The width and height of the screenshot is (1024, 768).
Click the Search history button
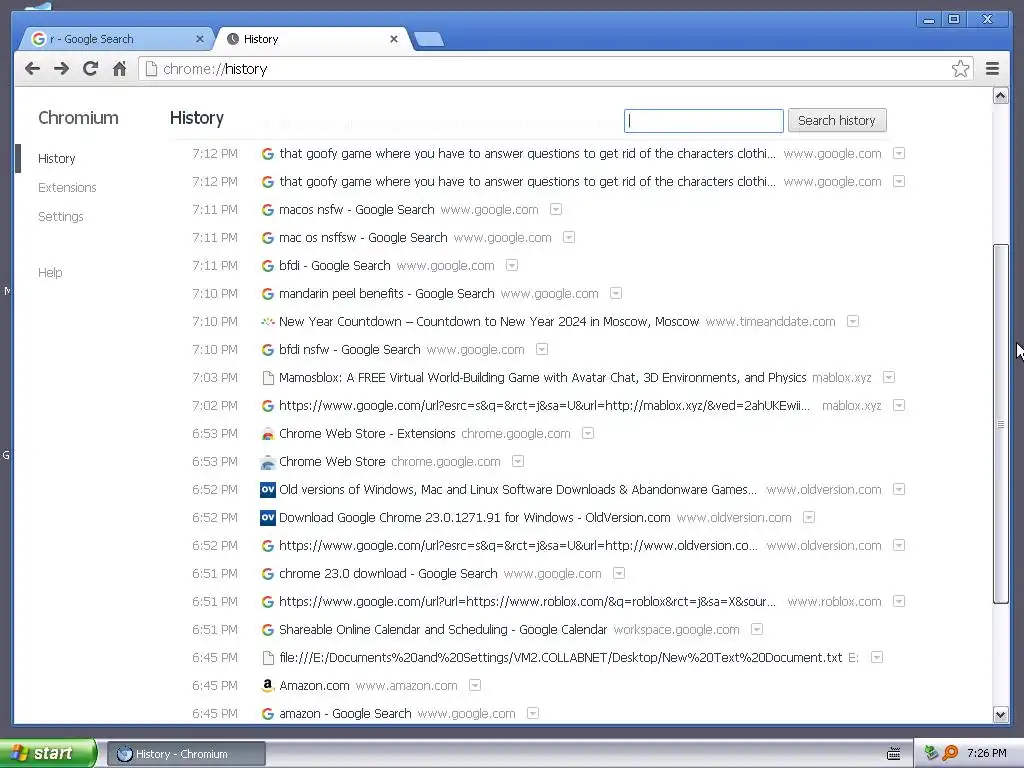[x=837, y=120]
